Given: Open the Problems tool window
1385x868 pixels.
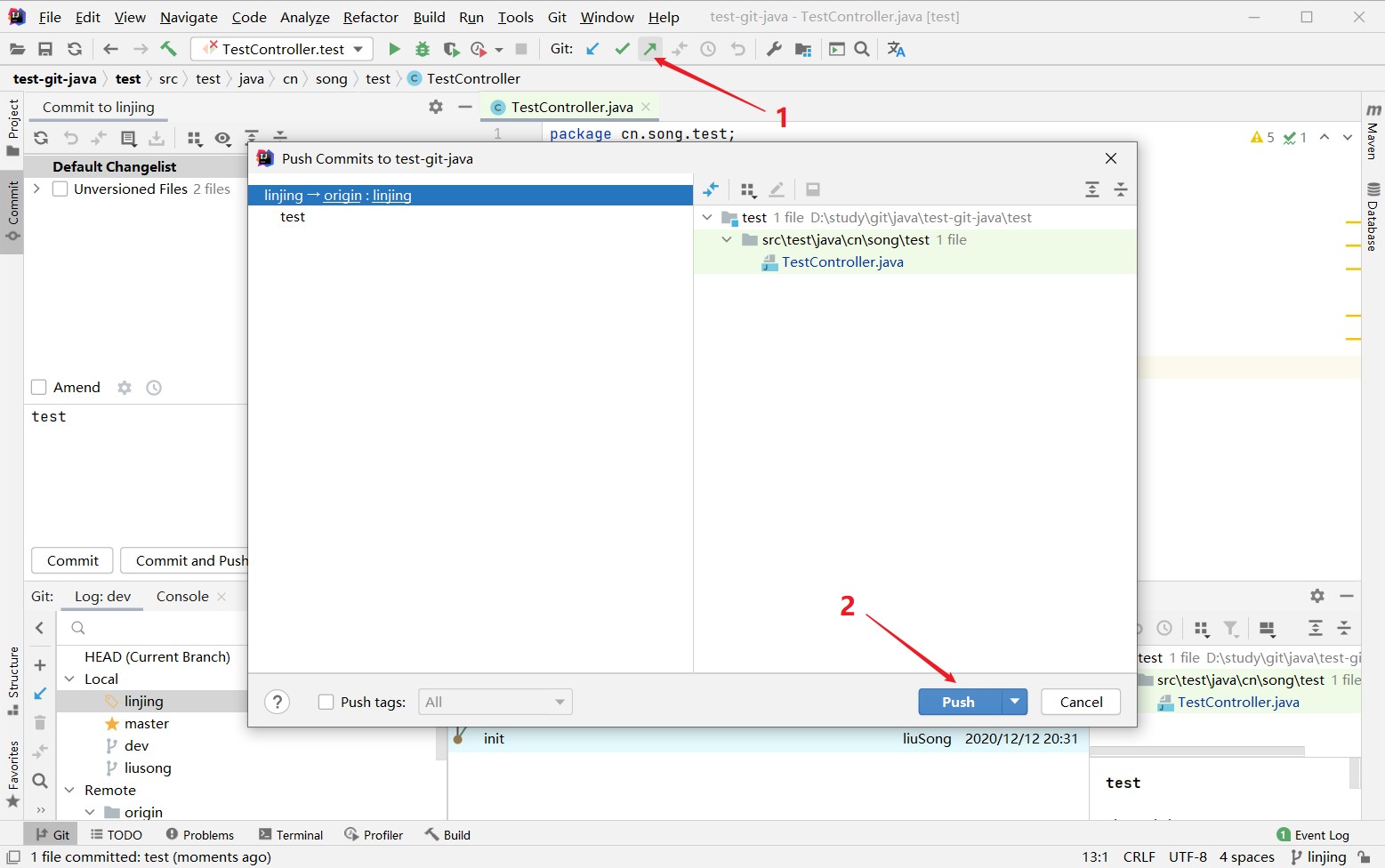Looking at the screenshot, I should click(200, 835).
